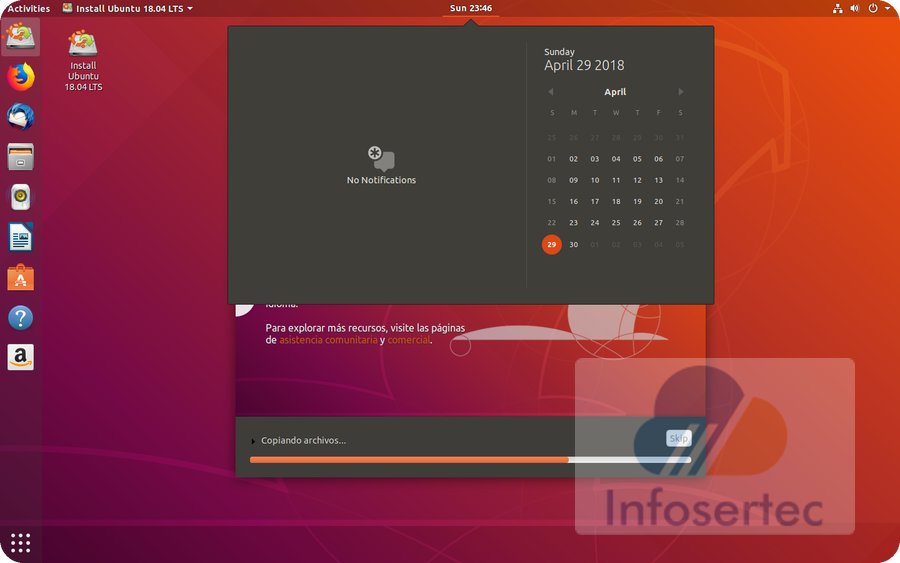Open the Help icon in dock
Image resolution: width=900 pixels, height=563 pixels.
(21, 318)
